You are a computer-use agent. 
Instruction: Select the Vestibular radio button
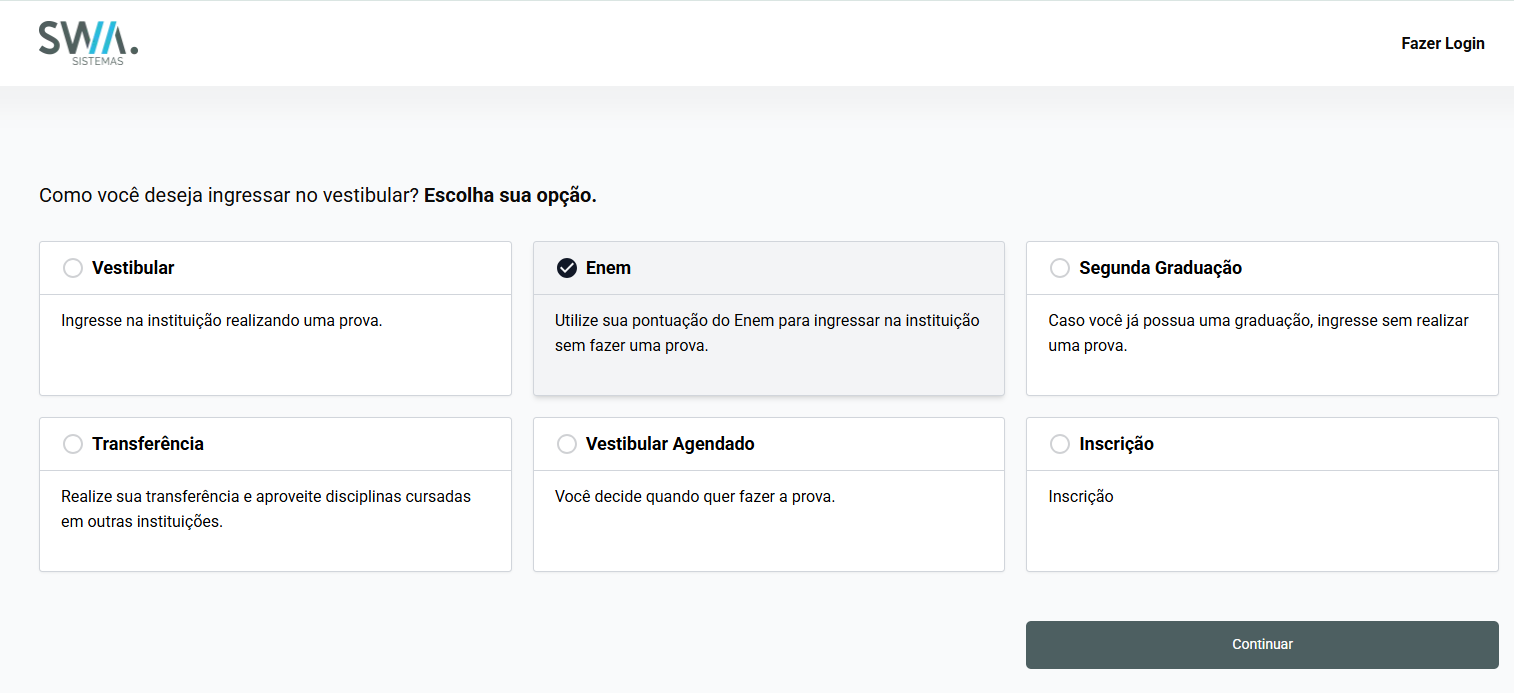(73, 268)
